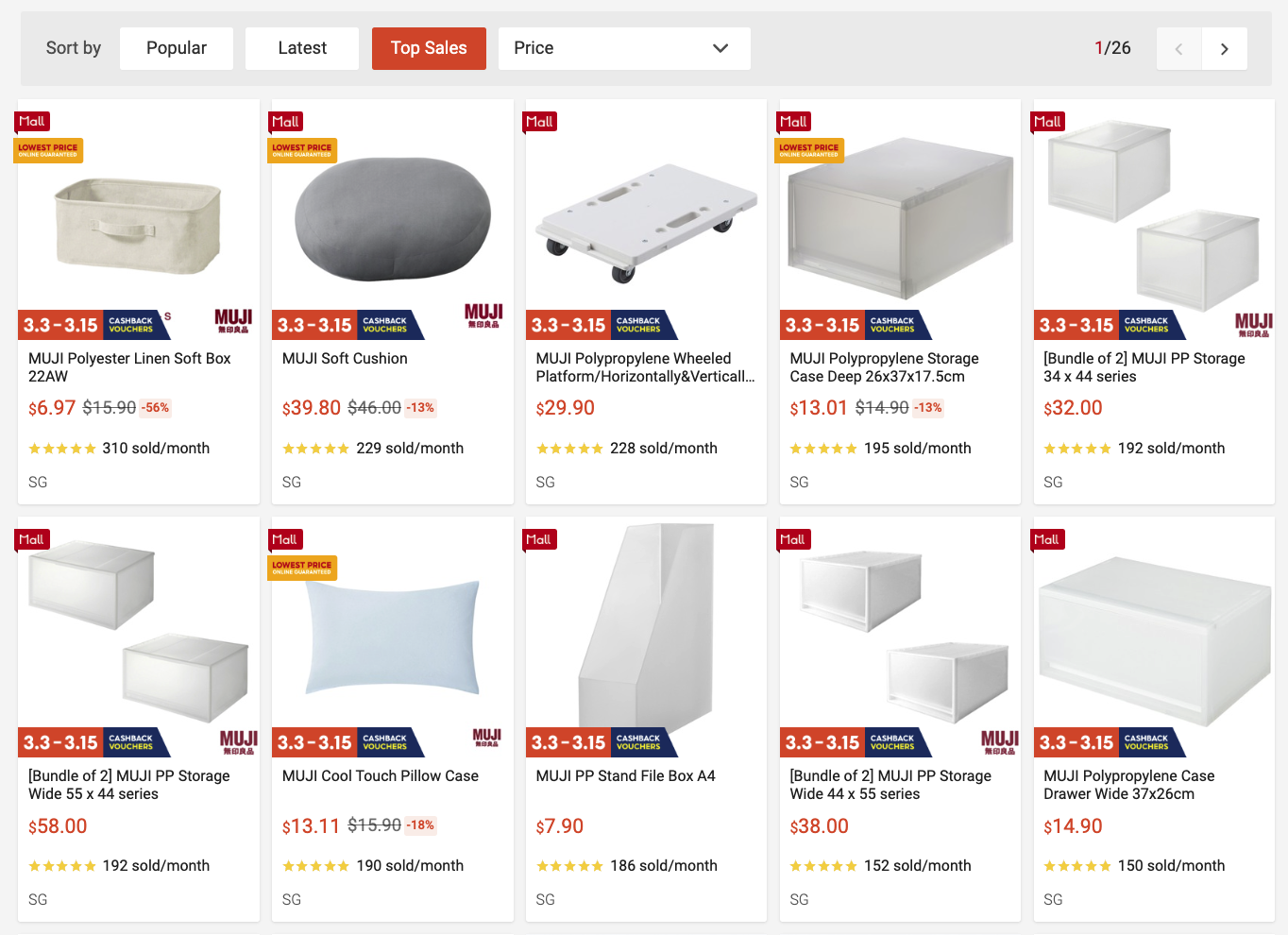Open MUJI Polypropylene Case Drawer Wide title
This screenshot has height=935, width=1288.
click(1128, 785)
